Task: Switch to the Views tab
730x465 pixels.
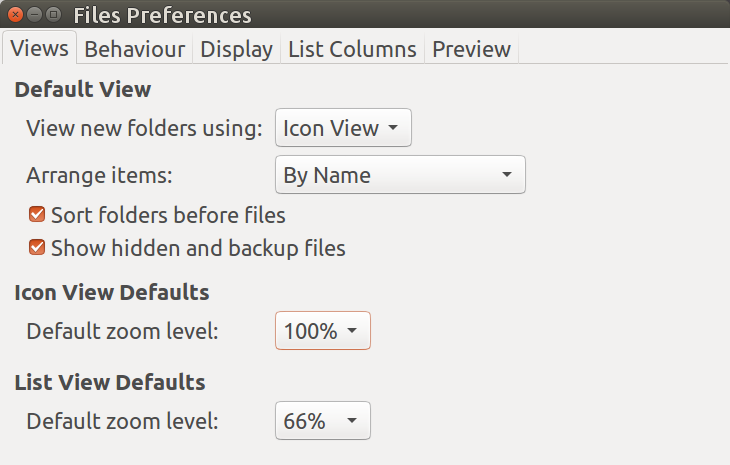Action: [x=40, y=48]
